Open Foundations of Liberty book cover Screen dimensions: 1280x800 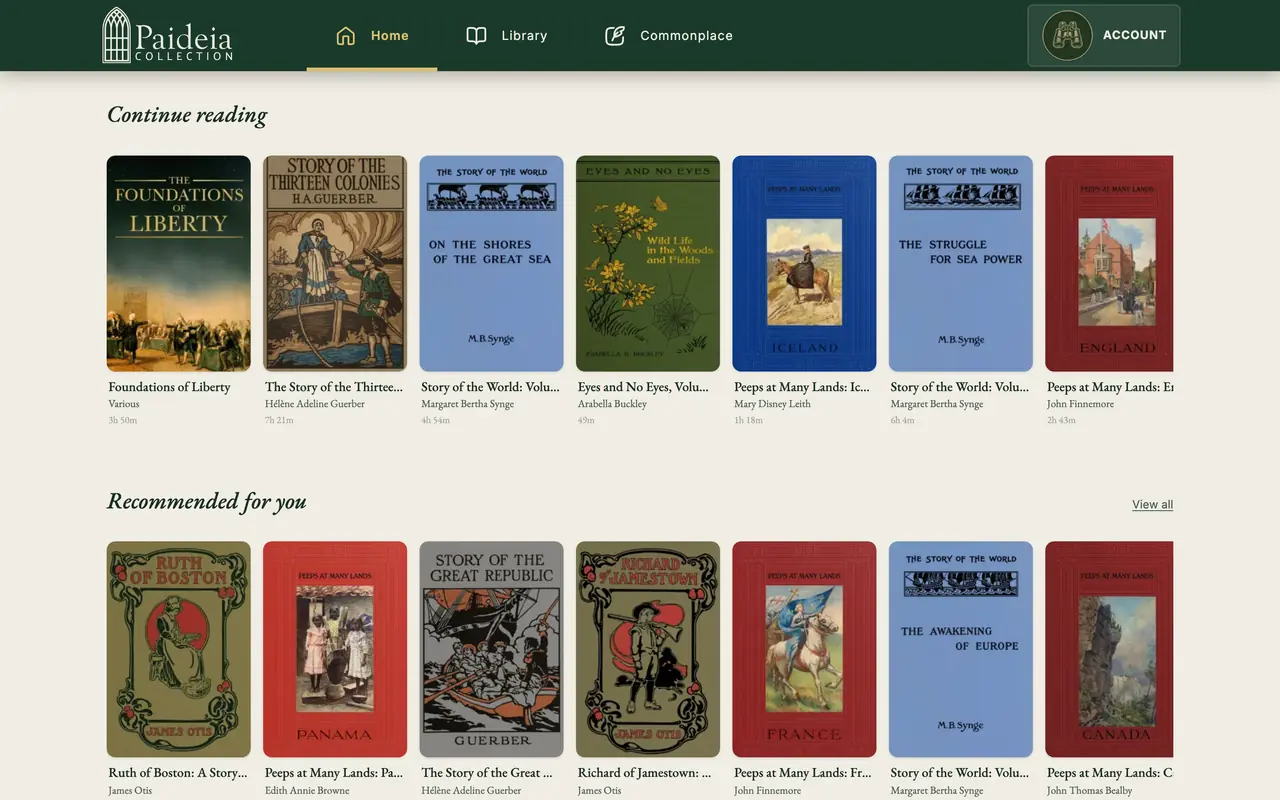[179, 264]
